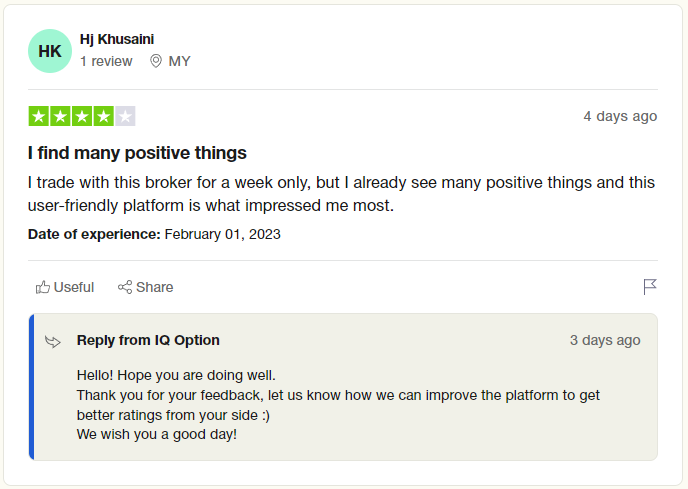Click the '3 days ago' reply timestamp
The image size is (688, 489).
pyautogui.click(x=605, y=340)
